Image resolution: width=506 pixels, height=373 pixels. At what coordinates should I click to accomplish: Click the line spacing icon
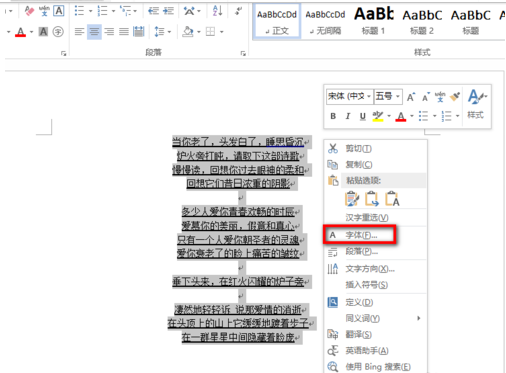click(x=159, y=32)
